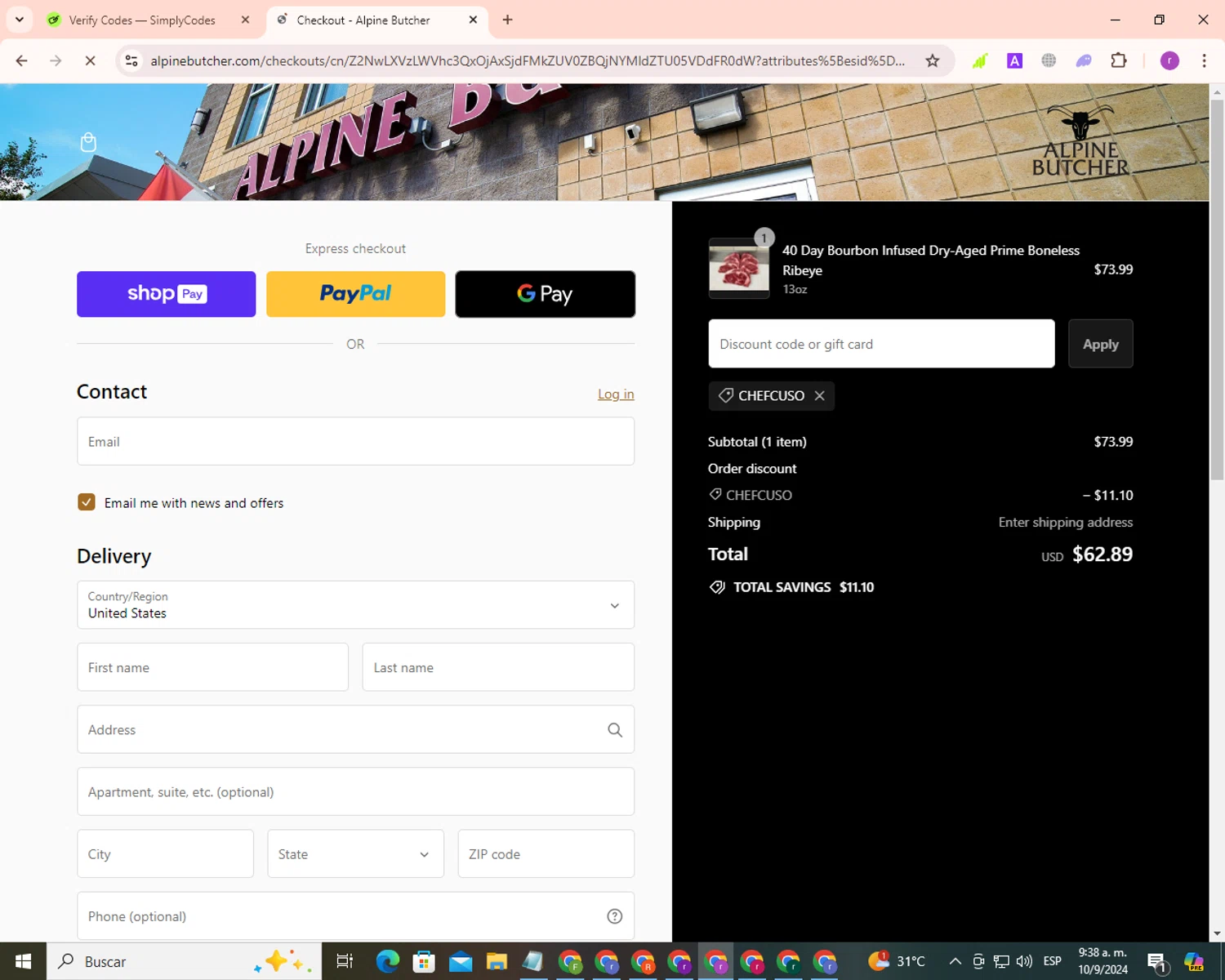Image resolution: width=1225 pixels, height=980 pixels.
Task: Click the Buscar taskbar search box
Action: point(184,961)
